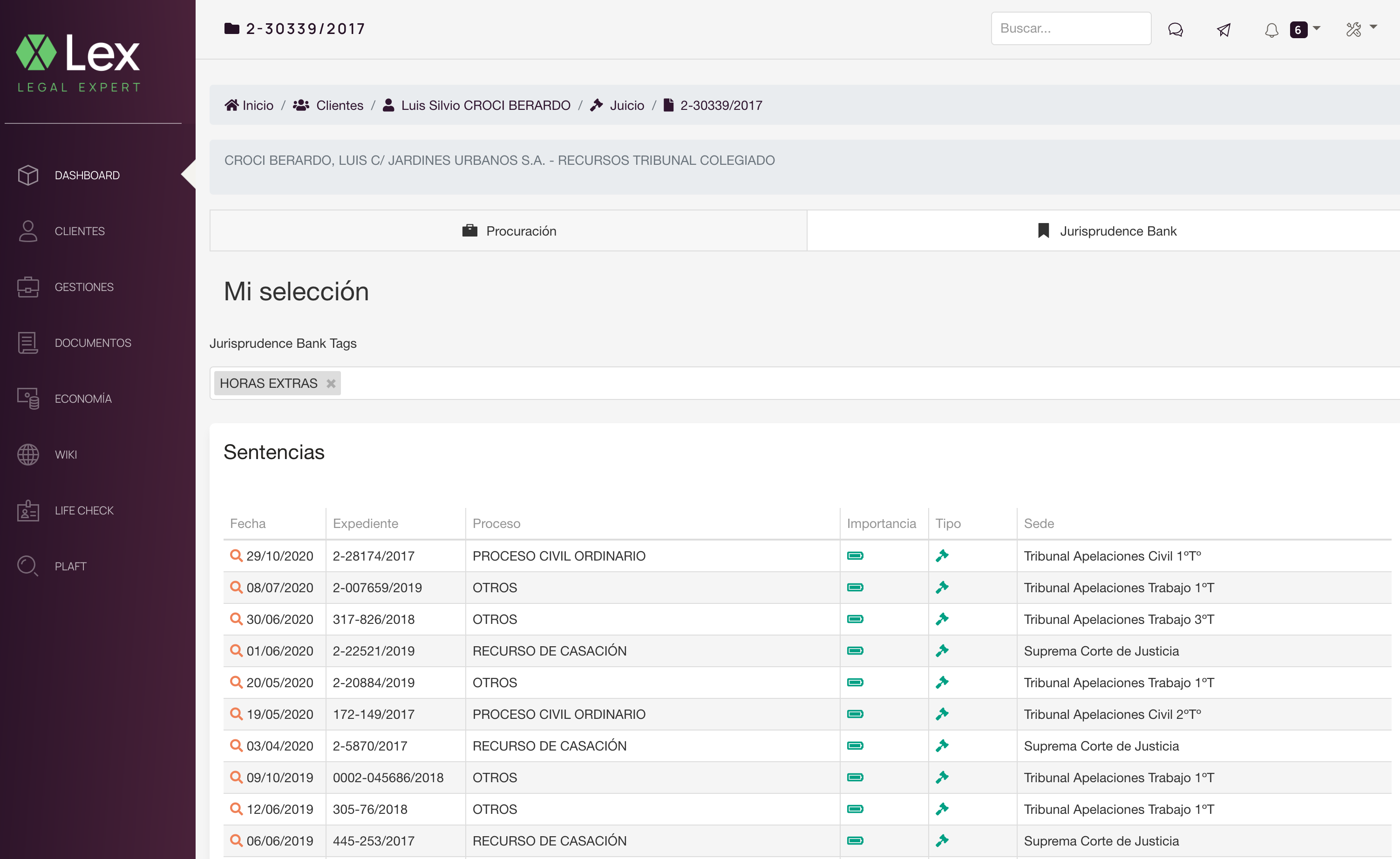Switch to the Jurisprudence Bank tab

point(1103,230)
